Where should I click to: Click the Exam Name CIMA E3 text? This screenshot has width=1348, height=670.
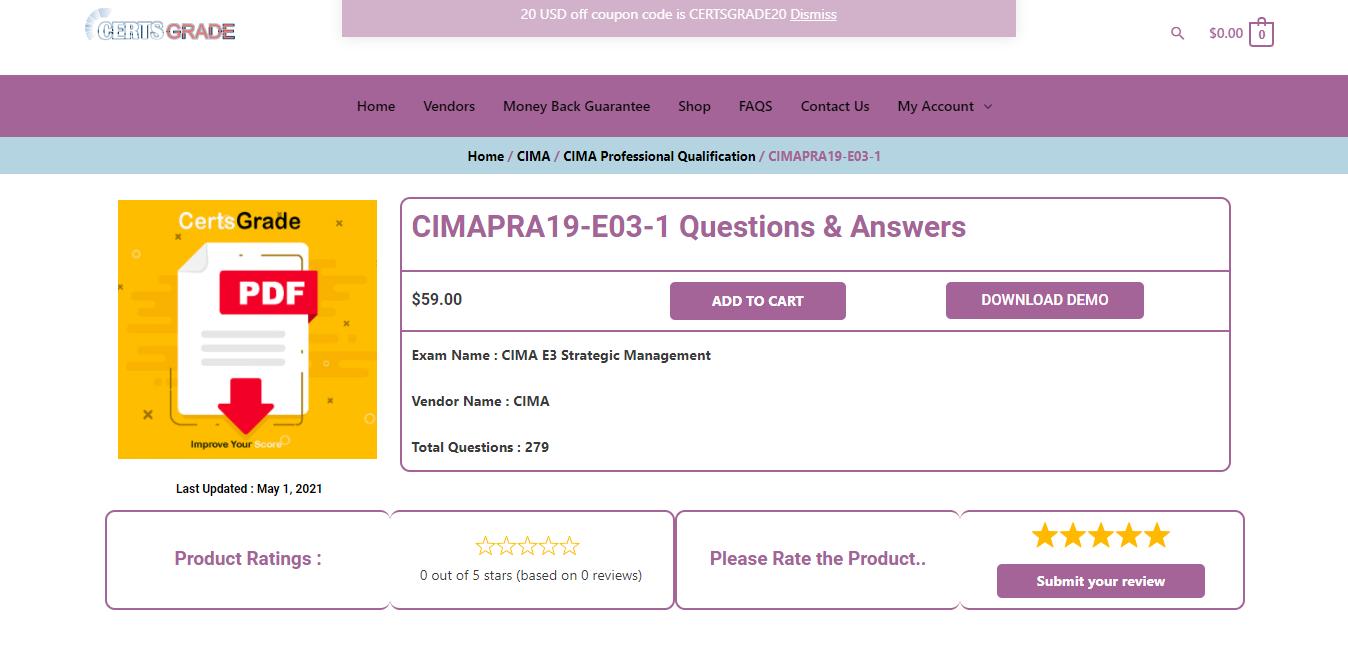pos(561,355)
